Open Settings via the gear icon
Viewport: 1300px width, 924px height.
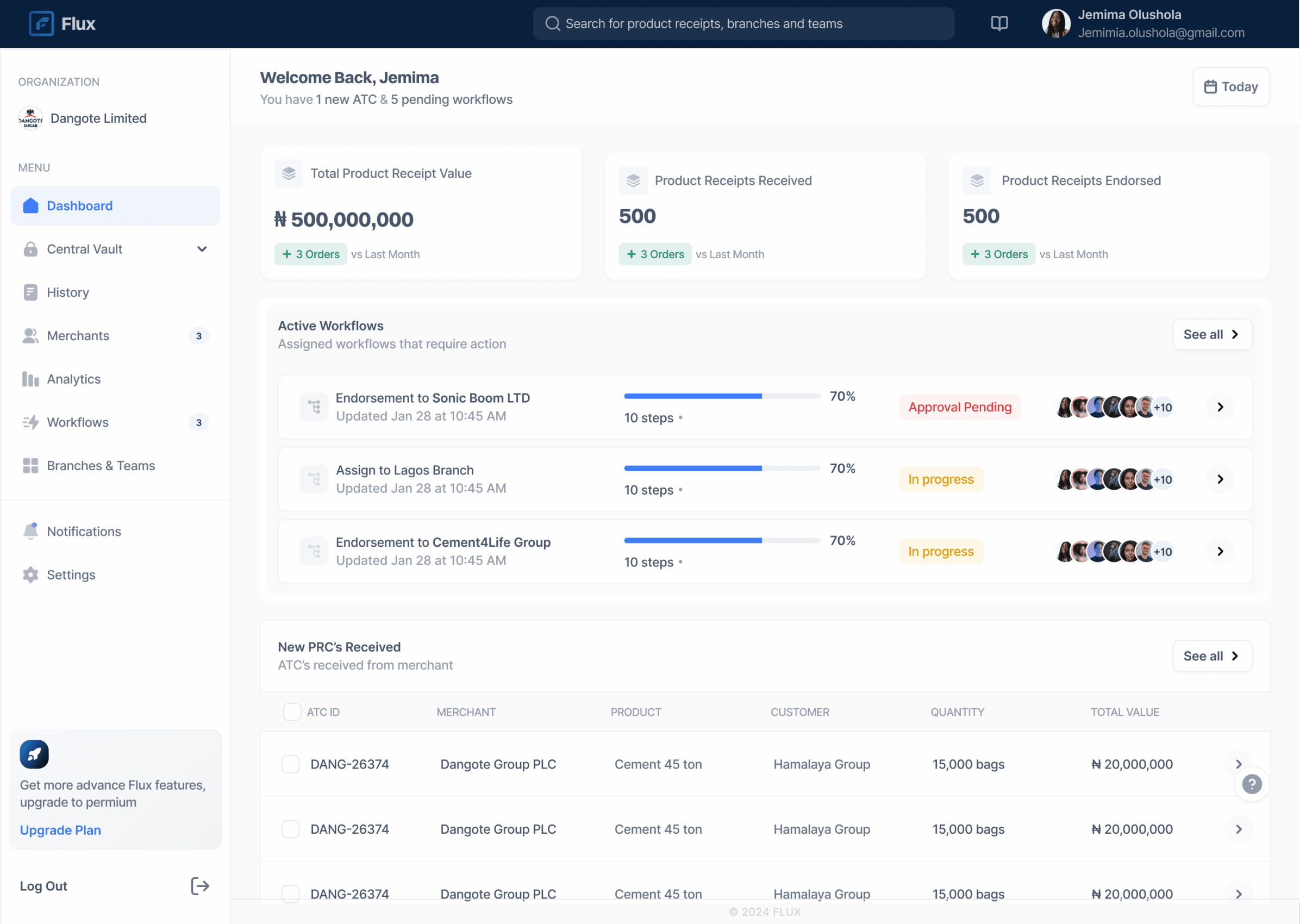coord(31,575)
